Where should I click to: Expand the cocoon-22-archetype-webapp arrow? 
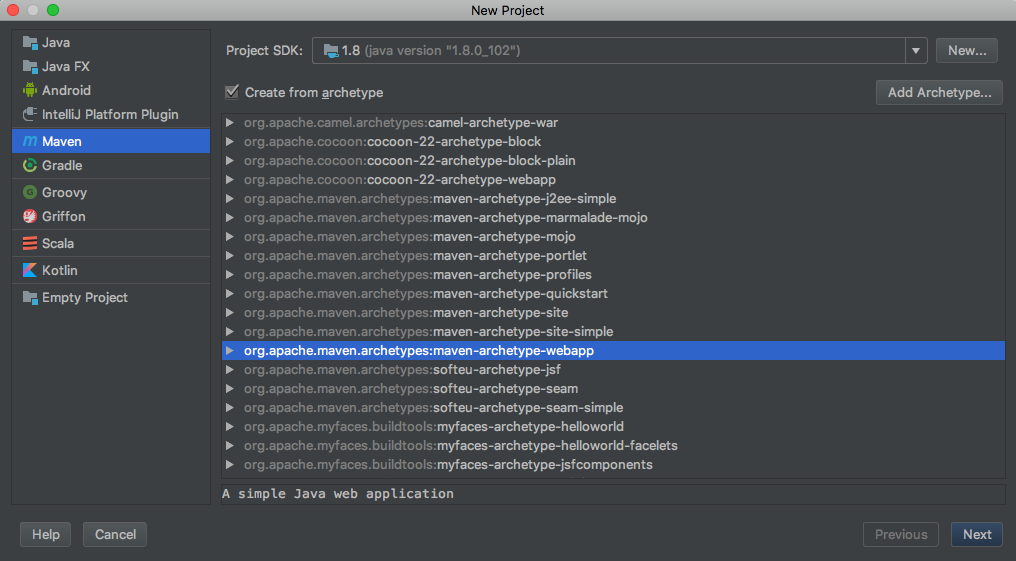[229, 179]
